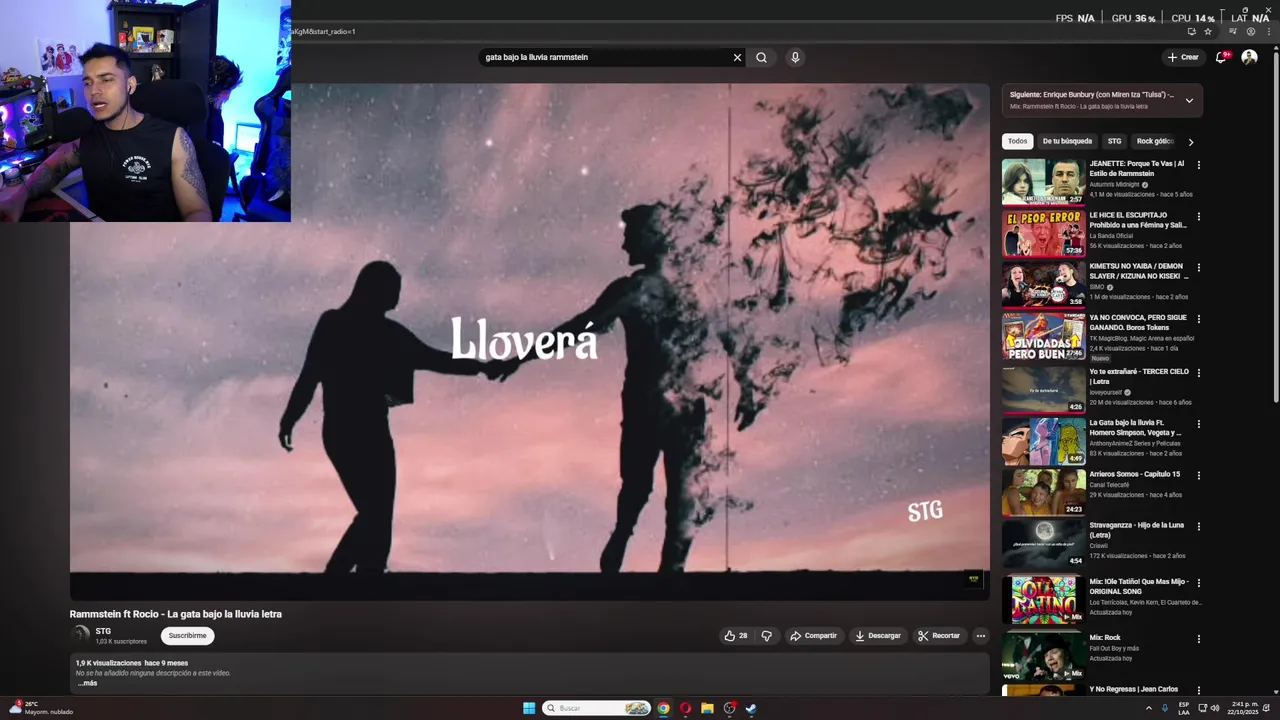Focus the YouTube search field
1280x720 pixels.
pos(606,57)
